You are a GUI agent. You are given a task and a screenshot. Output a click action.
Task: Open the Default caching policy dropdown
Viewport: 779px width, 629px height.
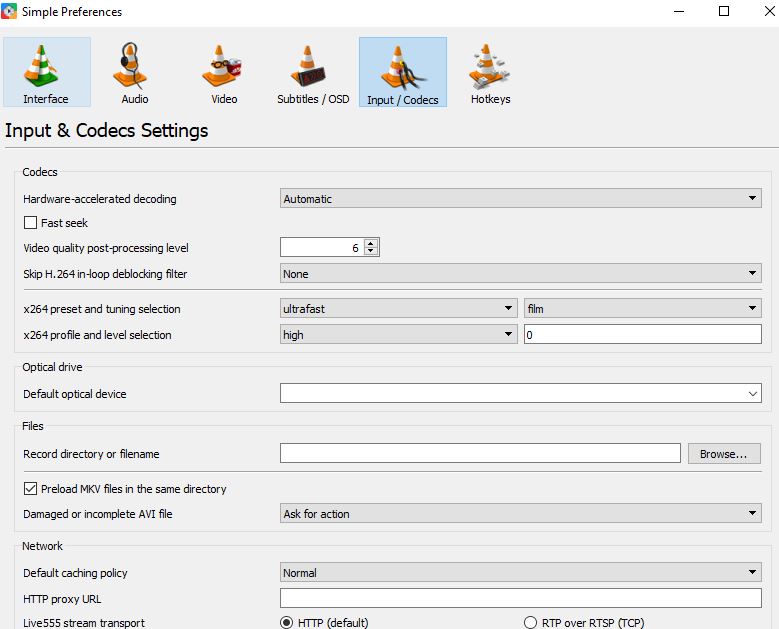(521, 572)
